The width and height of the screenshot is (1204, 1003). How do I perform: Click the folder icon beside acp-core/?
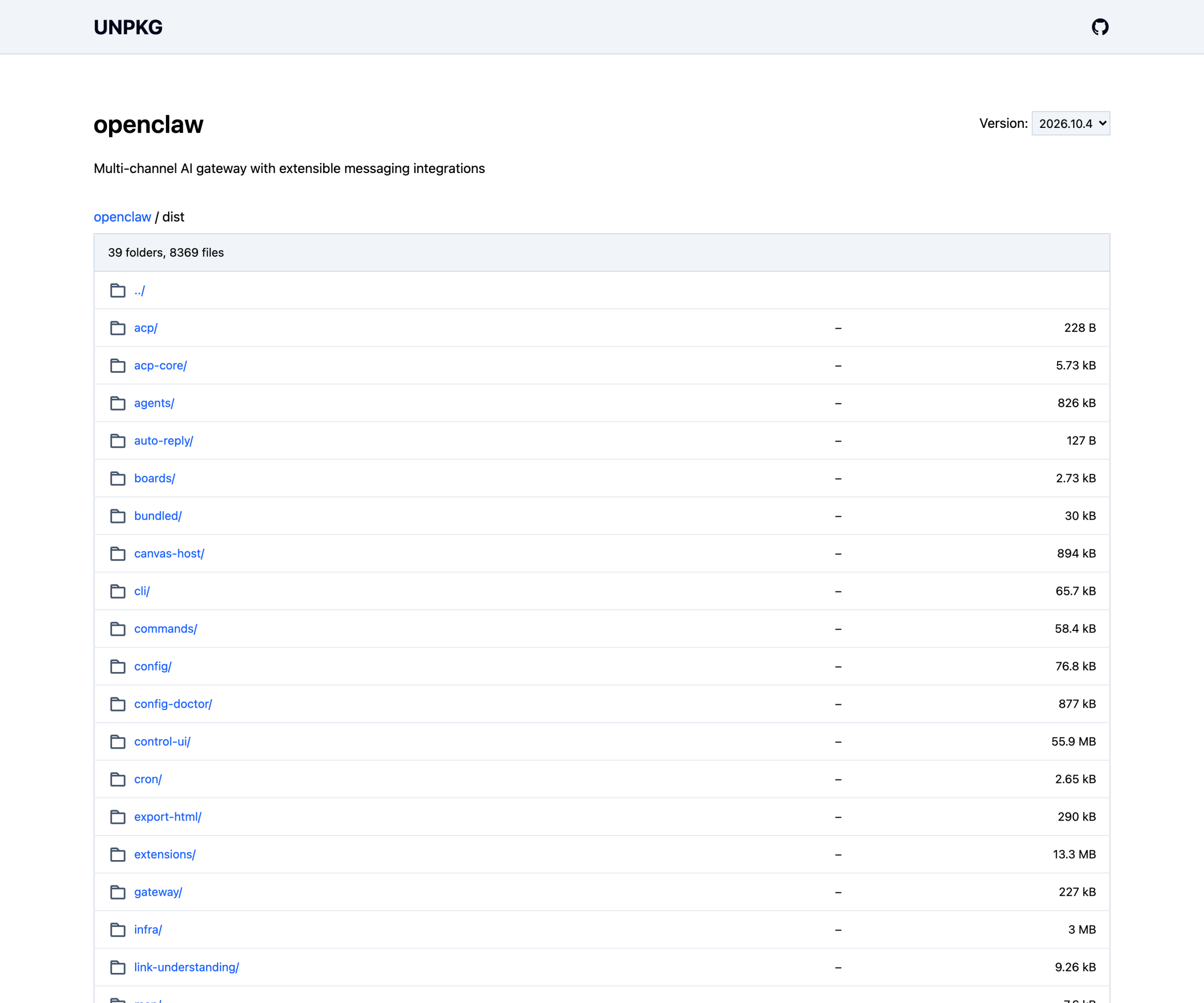(x=118, y=366)
